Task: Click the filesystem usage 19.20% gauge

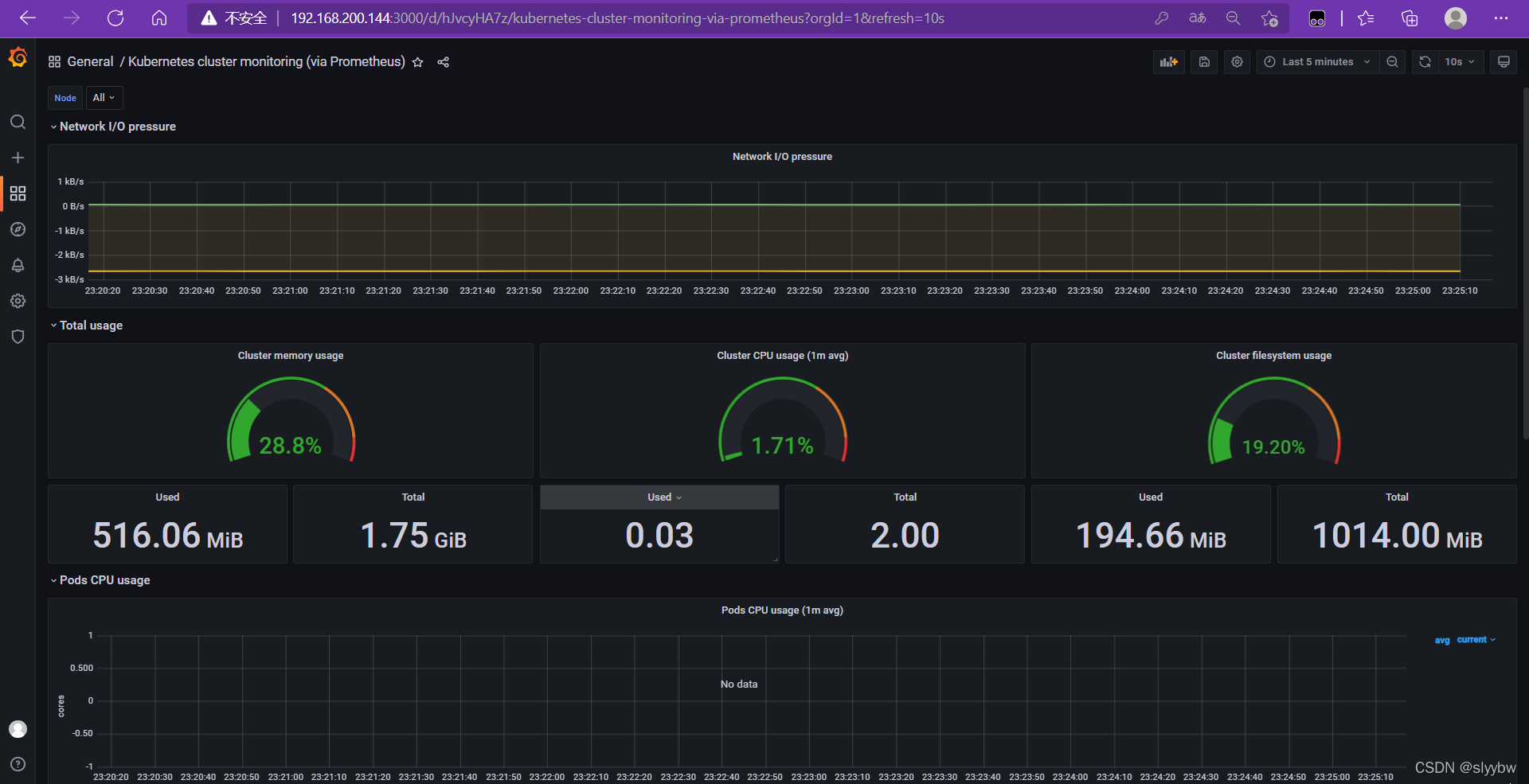Action: (x=1273, y=420)
